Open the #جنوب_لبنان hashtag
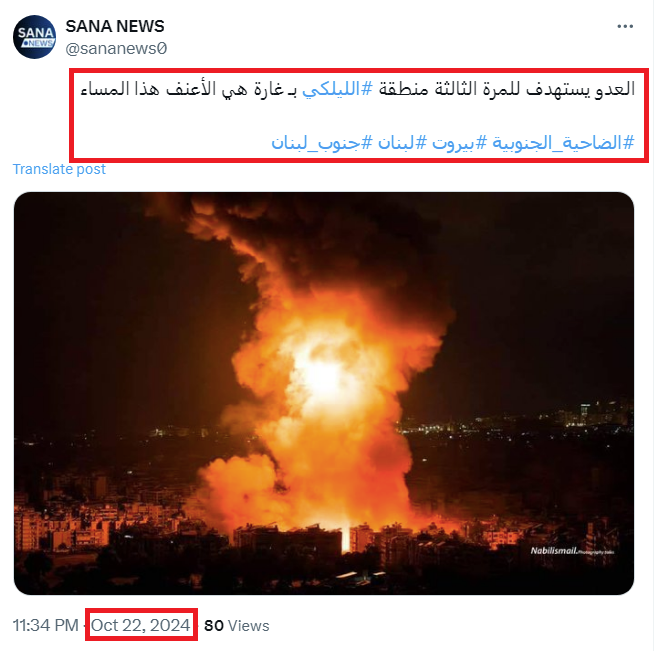Viewport: 654px width, 651px height. [322, 143]
